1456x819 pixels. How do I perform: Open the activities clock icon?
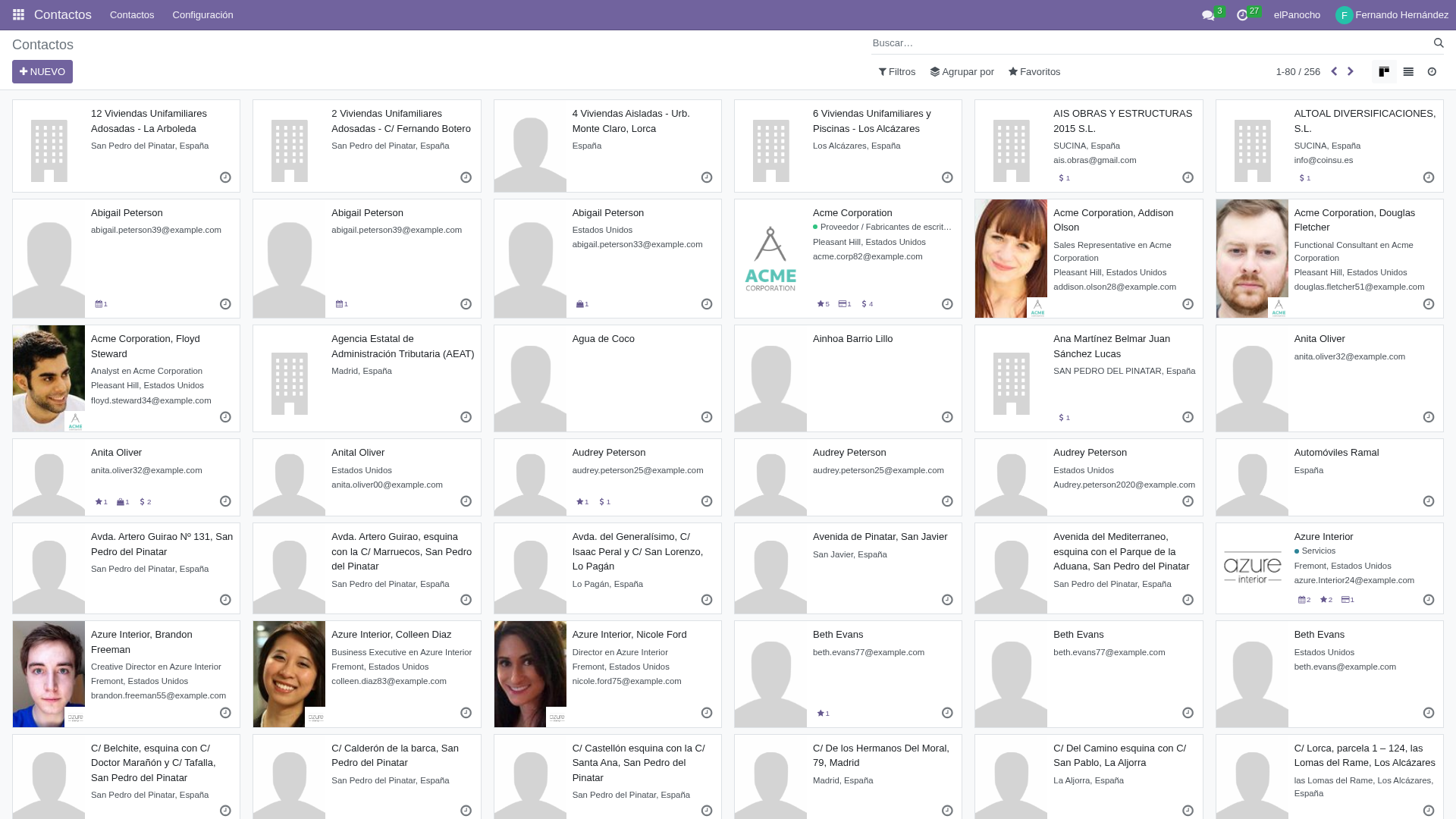point(1241,14)
